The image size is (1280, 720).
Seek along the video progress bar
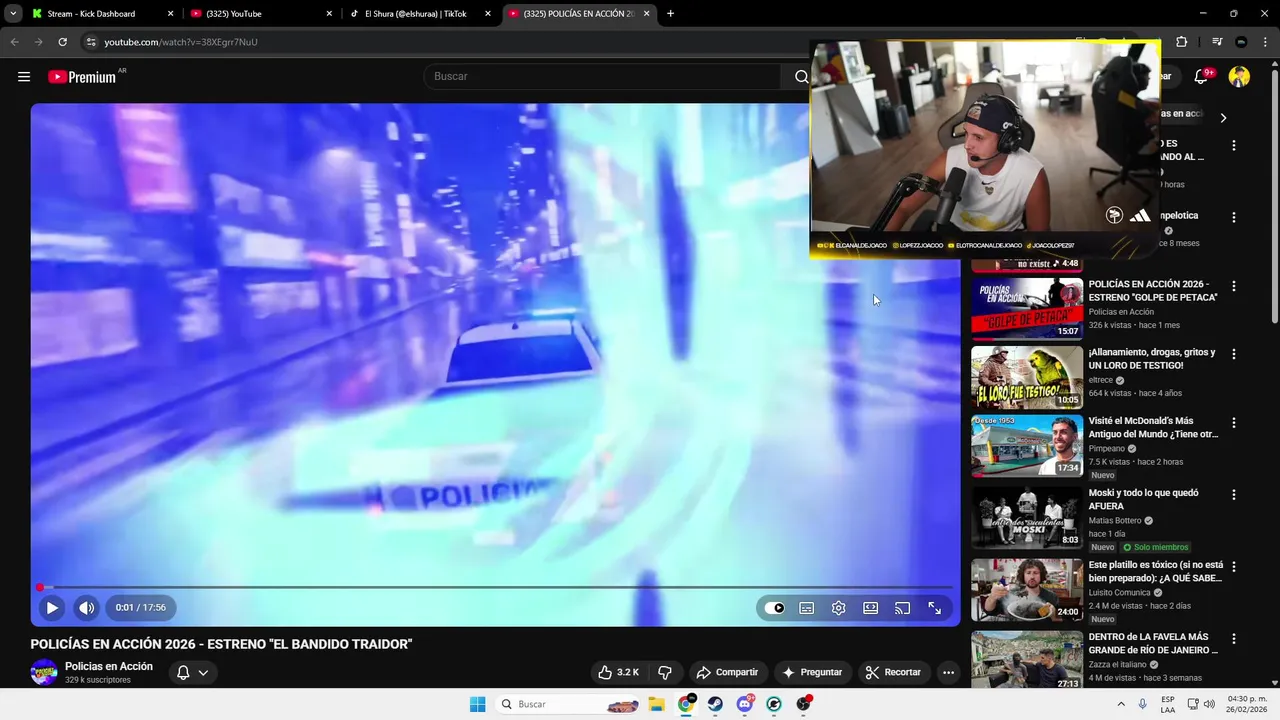click(495, 587)
